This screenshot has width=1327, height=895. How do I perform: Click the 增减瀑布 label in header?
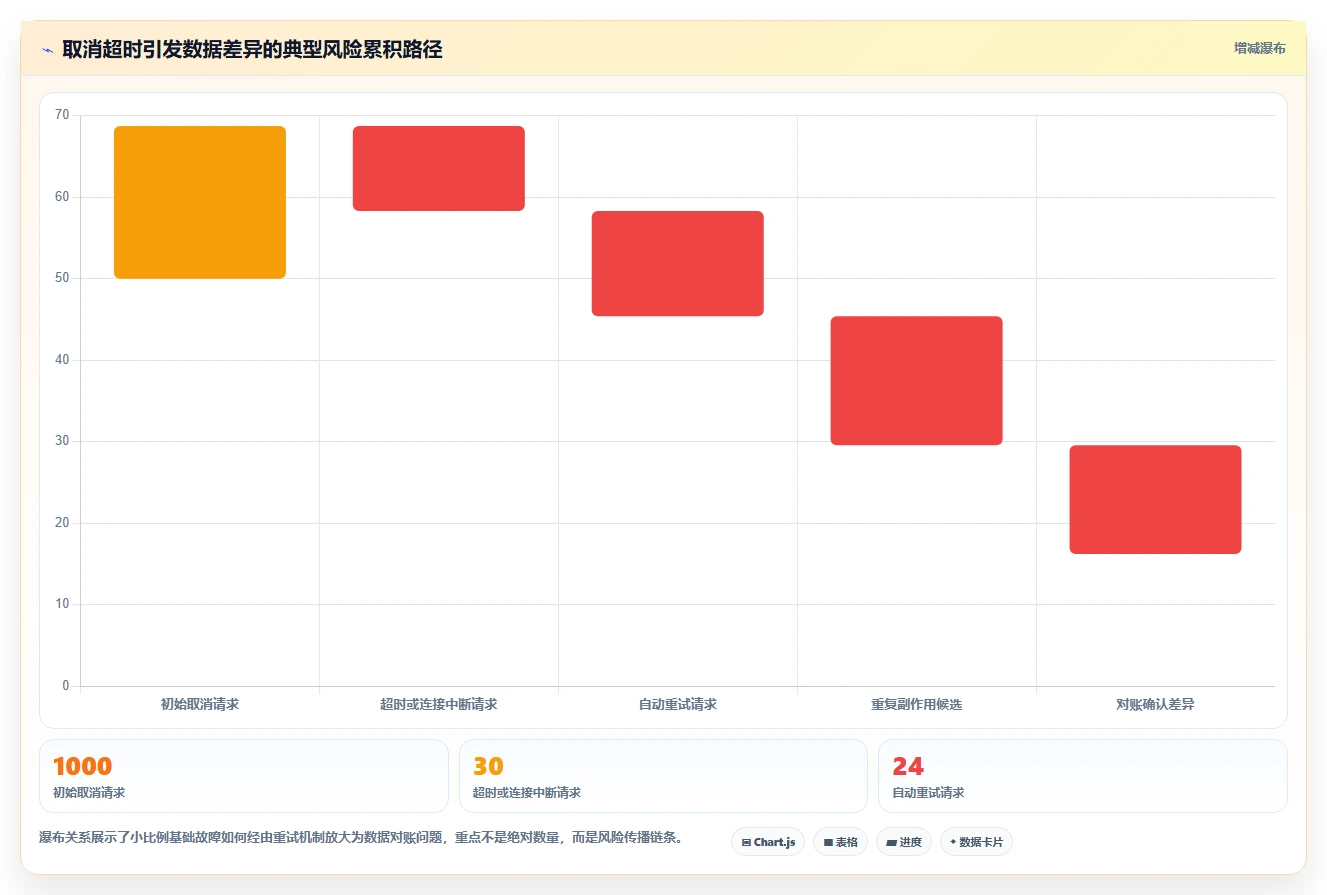tap(1259, 48)
